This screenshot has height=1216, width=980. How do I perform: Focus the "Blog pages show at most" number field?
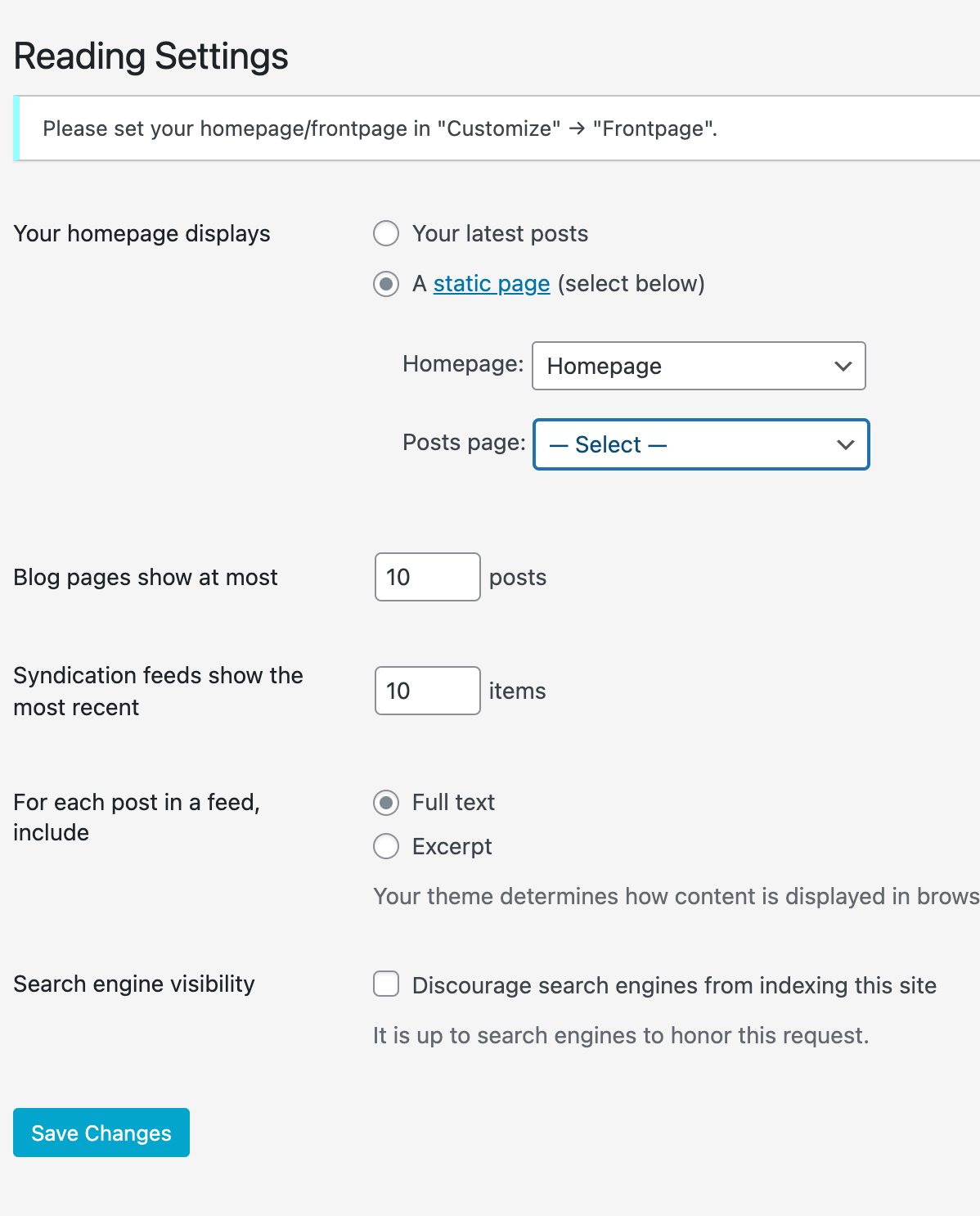(427, 577)
